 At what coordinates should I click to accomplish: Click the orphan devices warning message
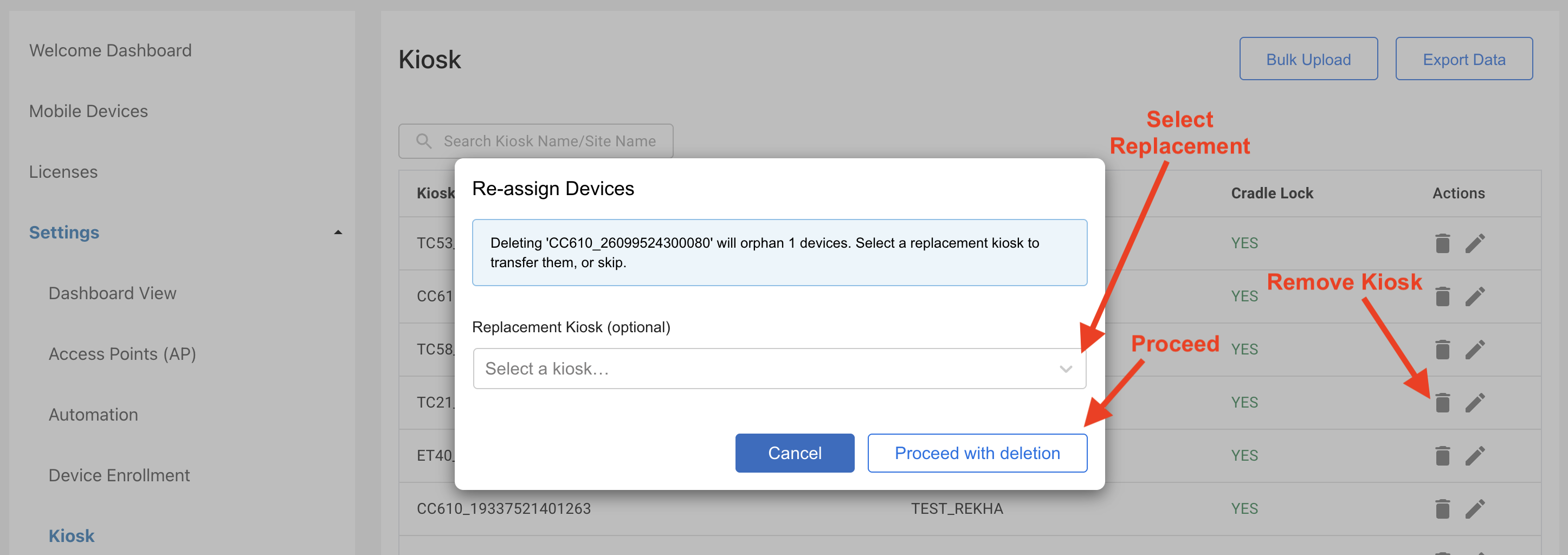pos(779,253)
